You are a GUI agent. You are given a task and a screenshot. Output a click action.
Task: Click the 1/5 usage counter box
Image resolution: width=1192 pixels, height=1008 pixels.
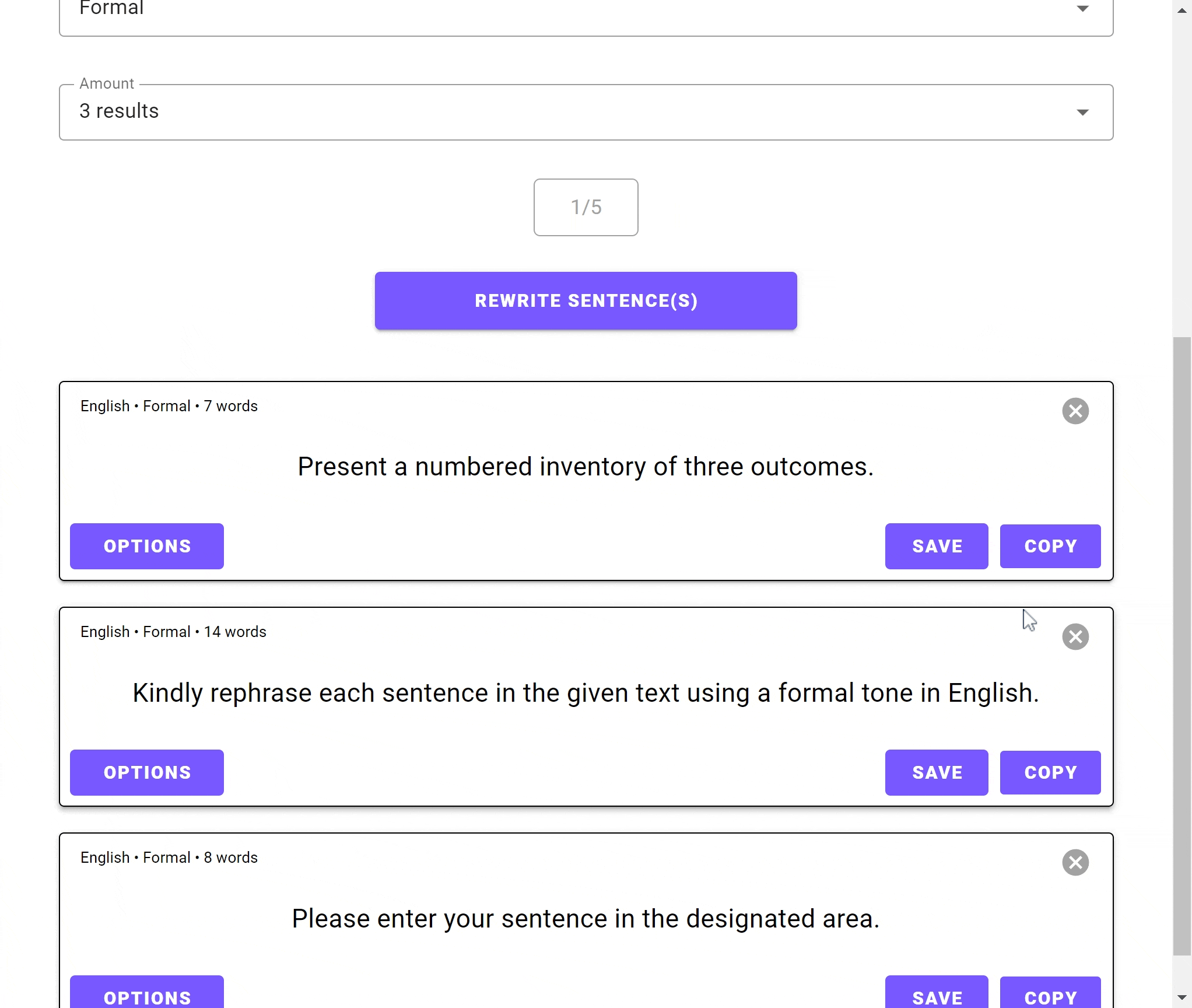[x=586, y=207]
